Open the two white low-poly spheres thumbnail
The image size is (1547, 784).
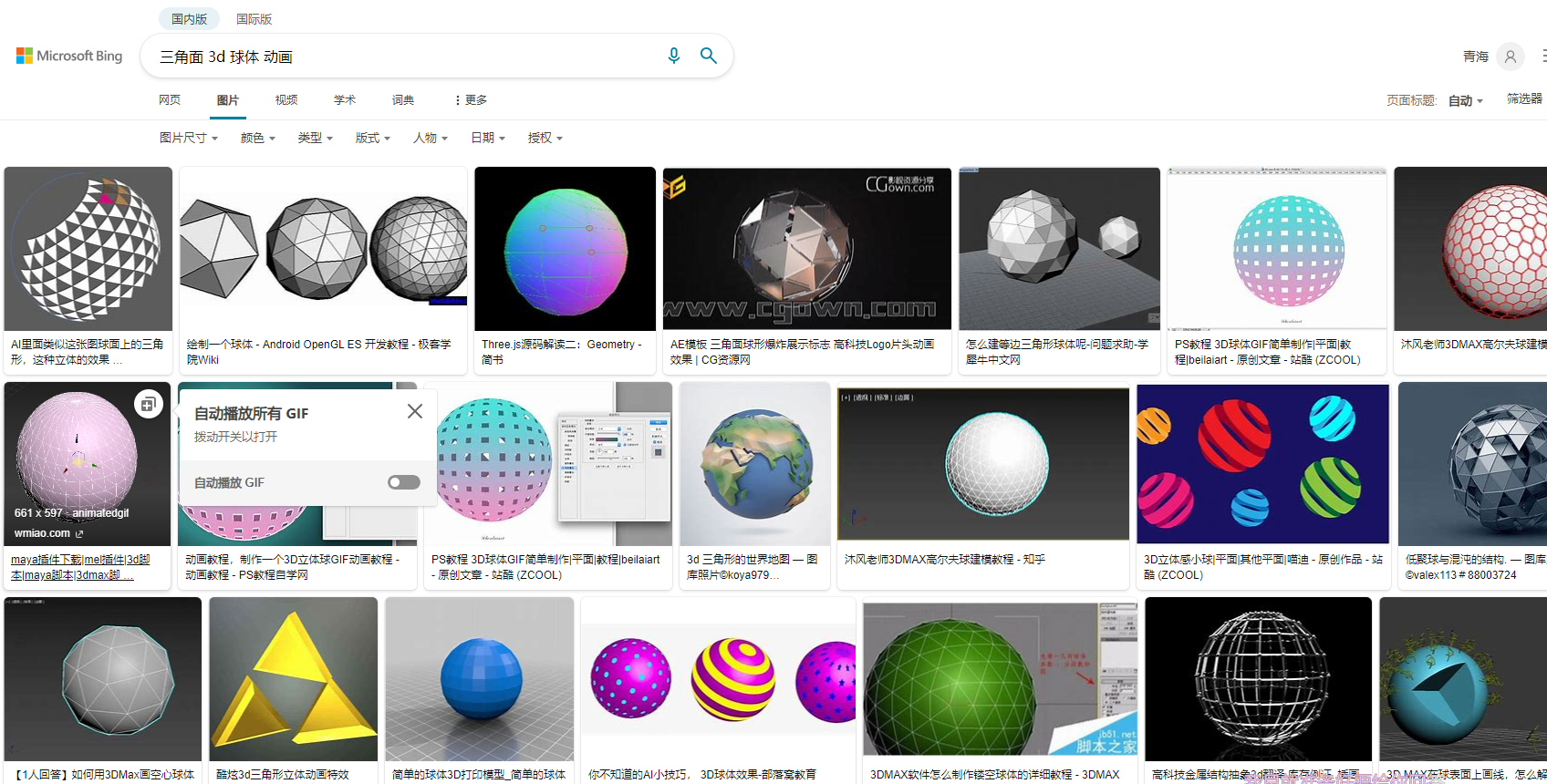click(1060, 249)
